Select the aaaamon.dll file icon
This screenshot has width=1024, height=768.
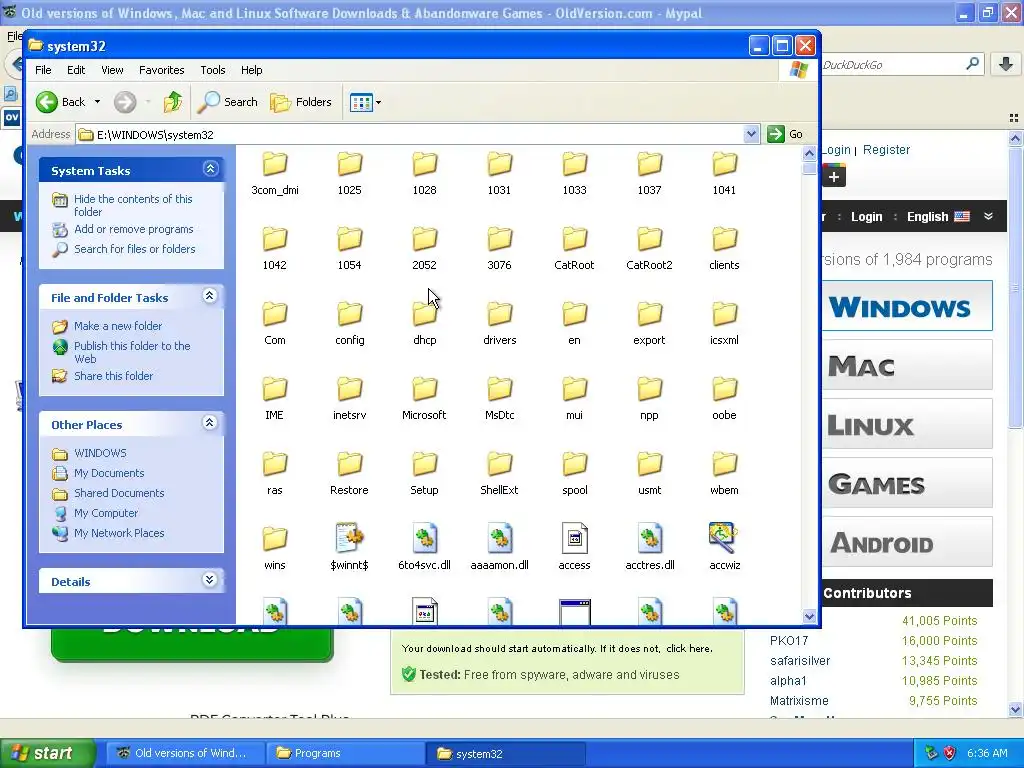(500, 539)
